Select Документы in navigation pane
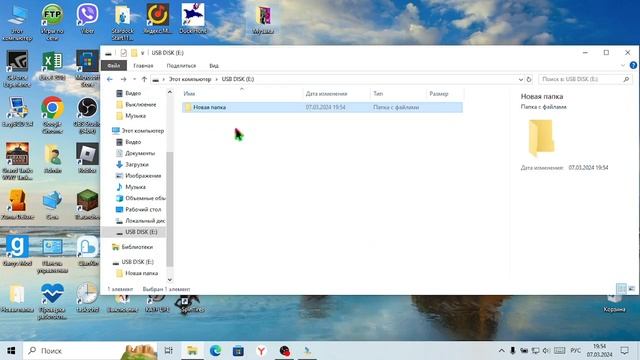Screen dimensions: 640x360 click(x=140, y=153)
